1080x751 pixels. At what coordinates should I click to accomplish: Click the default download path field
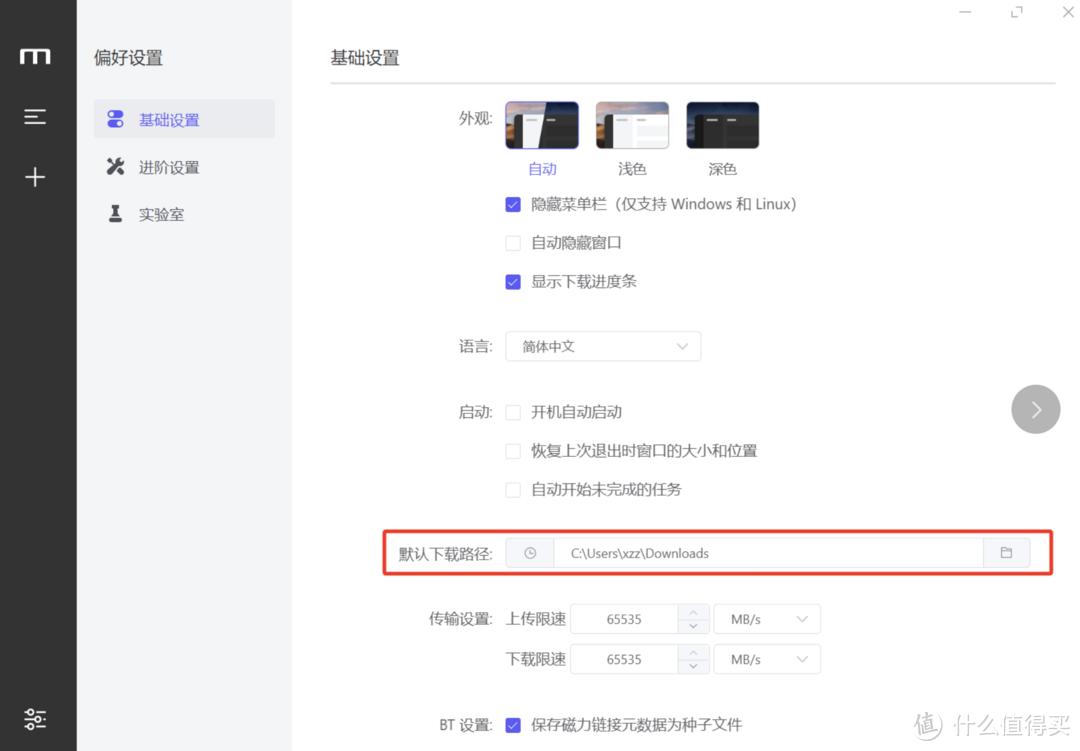pyautogui.click(x=768, y=553)
